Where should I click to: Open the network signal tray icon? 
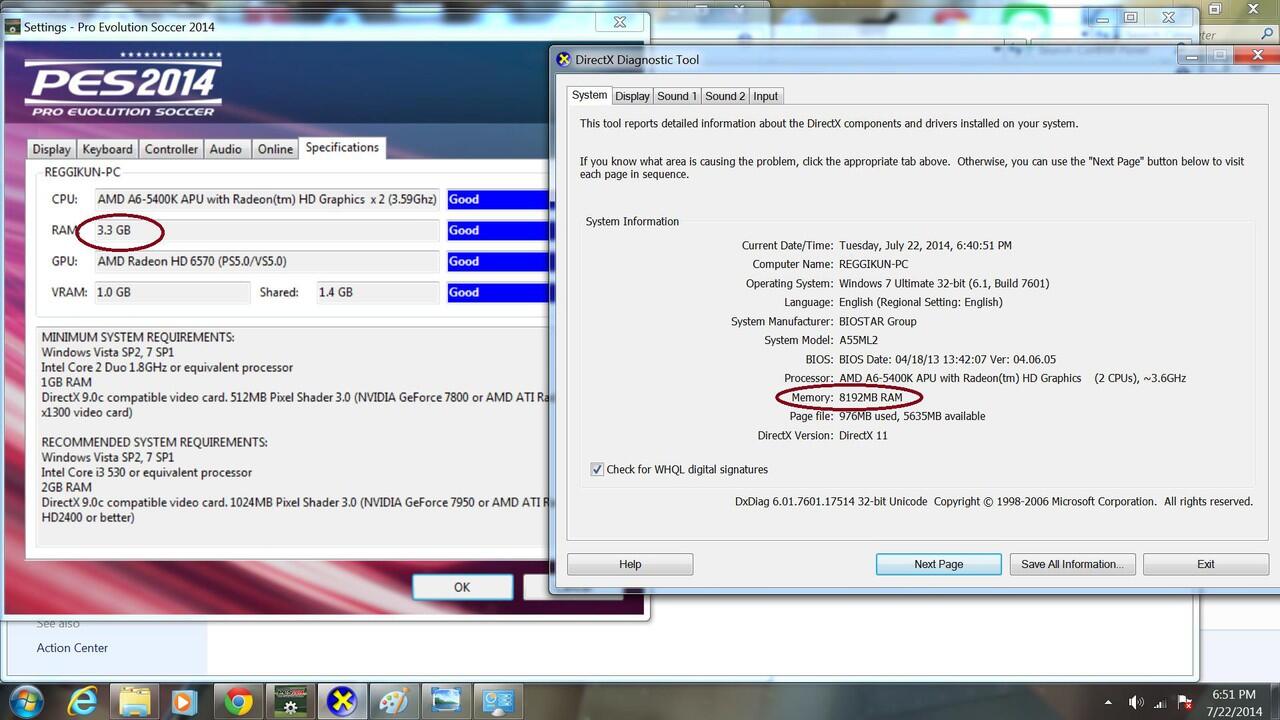point(1162,703)
